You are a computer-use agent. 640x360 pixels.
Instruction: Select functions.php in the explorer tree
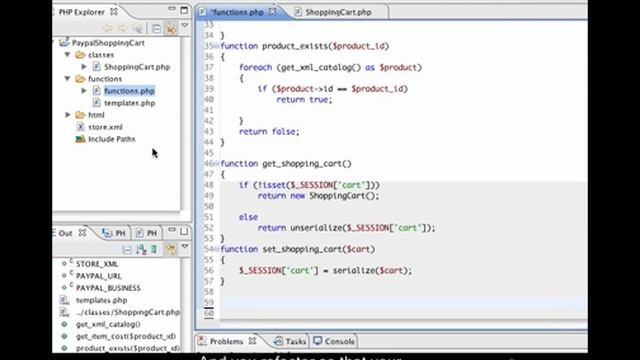(x=129, y=91)
